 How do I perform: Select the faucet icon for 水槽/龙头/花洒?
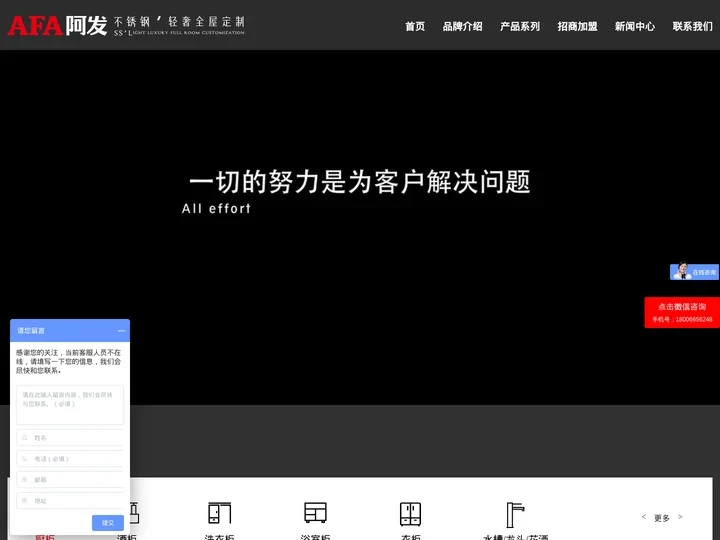coord(515,515)
